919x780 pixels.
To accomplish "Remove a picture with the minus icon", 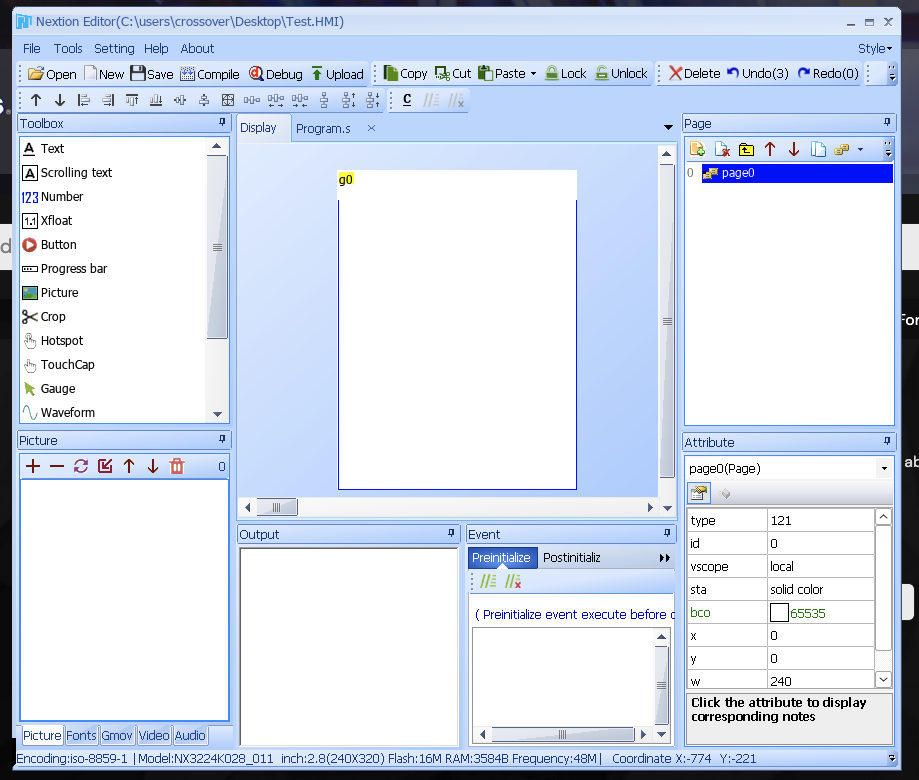I will pos(57,466).
